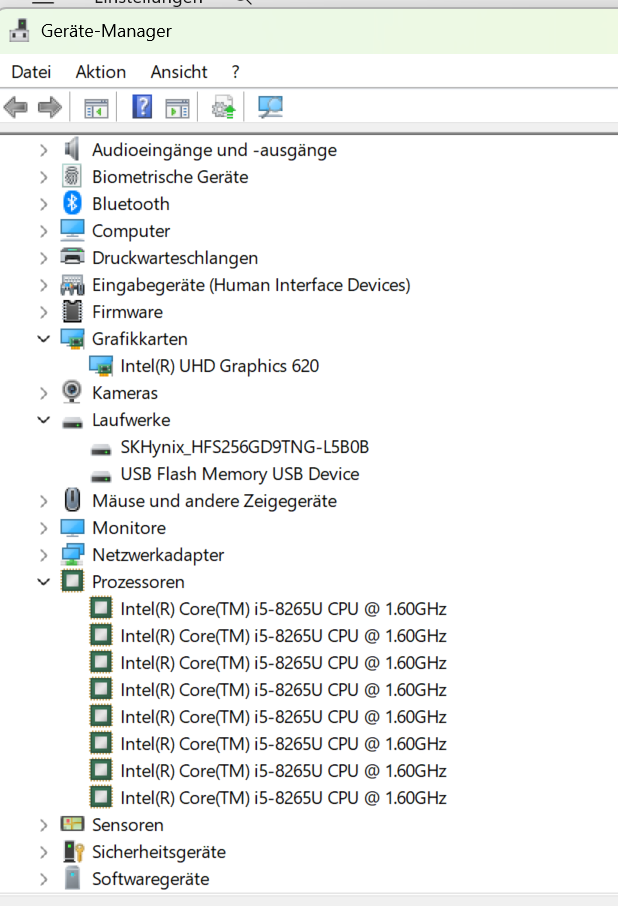Select the SKHynix_HFS256GD9TNG-L5B0B drive
Image resolution: width=618 pixels, height=906 pixels.
[x=244, y=447]
